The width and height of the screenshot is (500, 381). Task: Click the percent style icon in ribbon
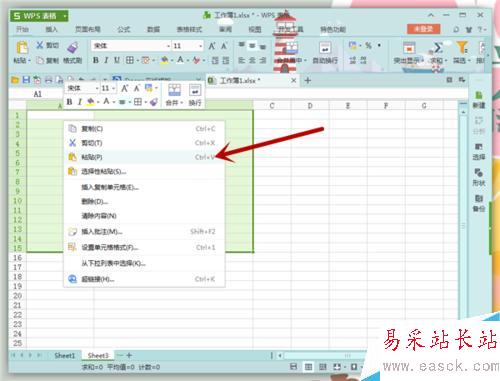click(x=368, y=45)
